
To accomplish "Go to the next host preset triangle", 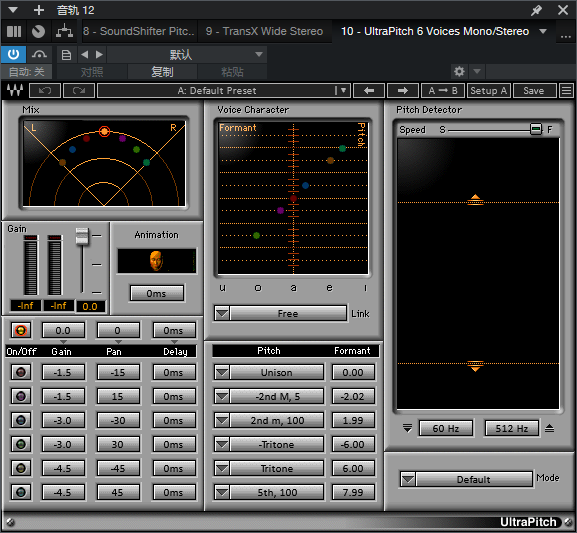I will click(x=99, y=55).
